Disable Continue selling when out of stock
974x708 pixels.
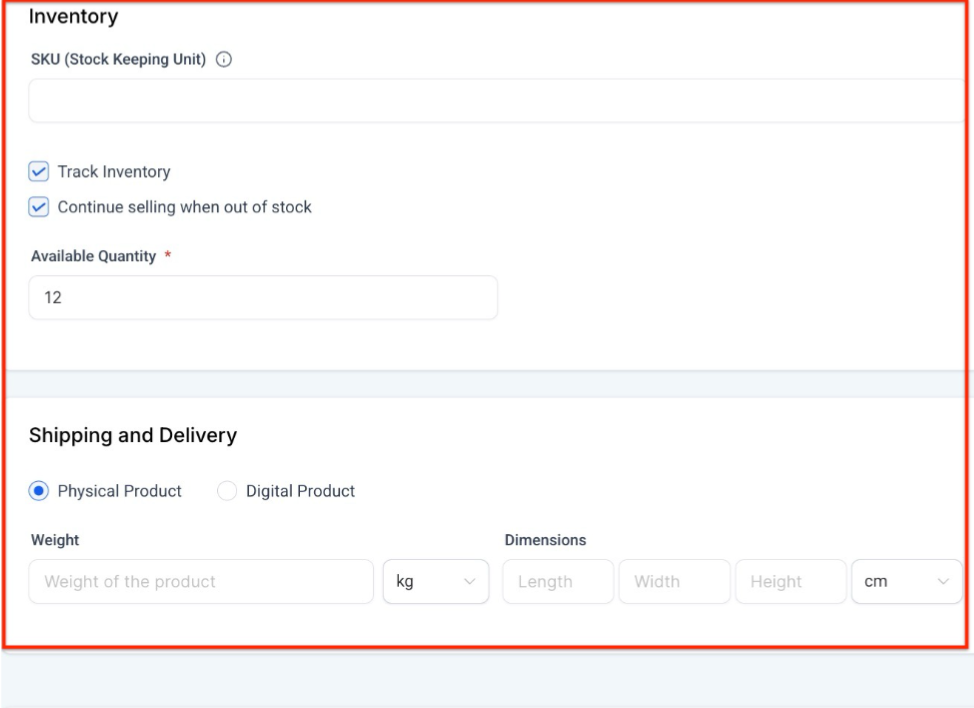pos(39,208)
